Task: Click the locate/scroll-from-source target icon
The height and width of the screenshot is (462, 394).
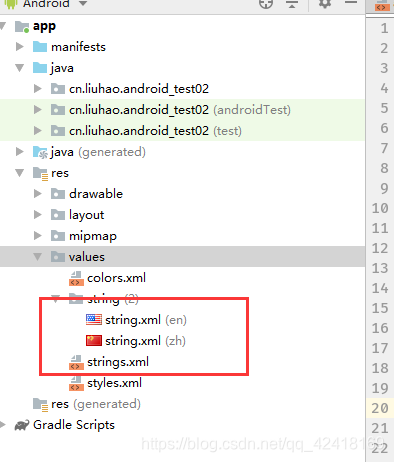Action: coord(266,3)
